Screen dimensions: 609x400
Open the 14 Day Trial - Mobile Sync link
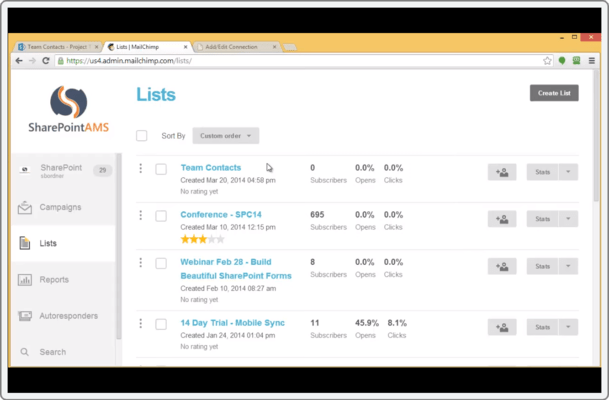point(233,323)
